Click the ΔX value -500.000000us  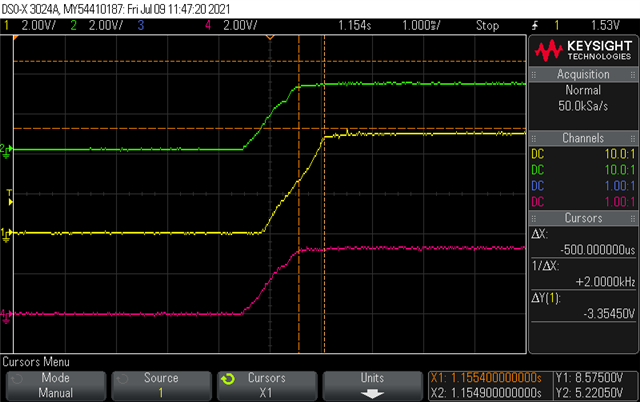click(x=598, y=250)
